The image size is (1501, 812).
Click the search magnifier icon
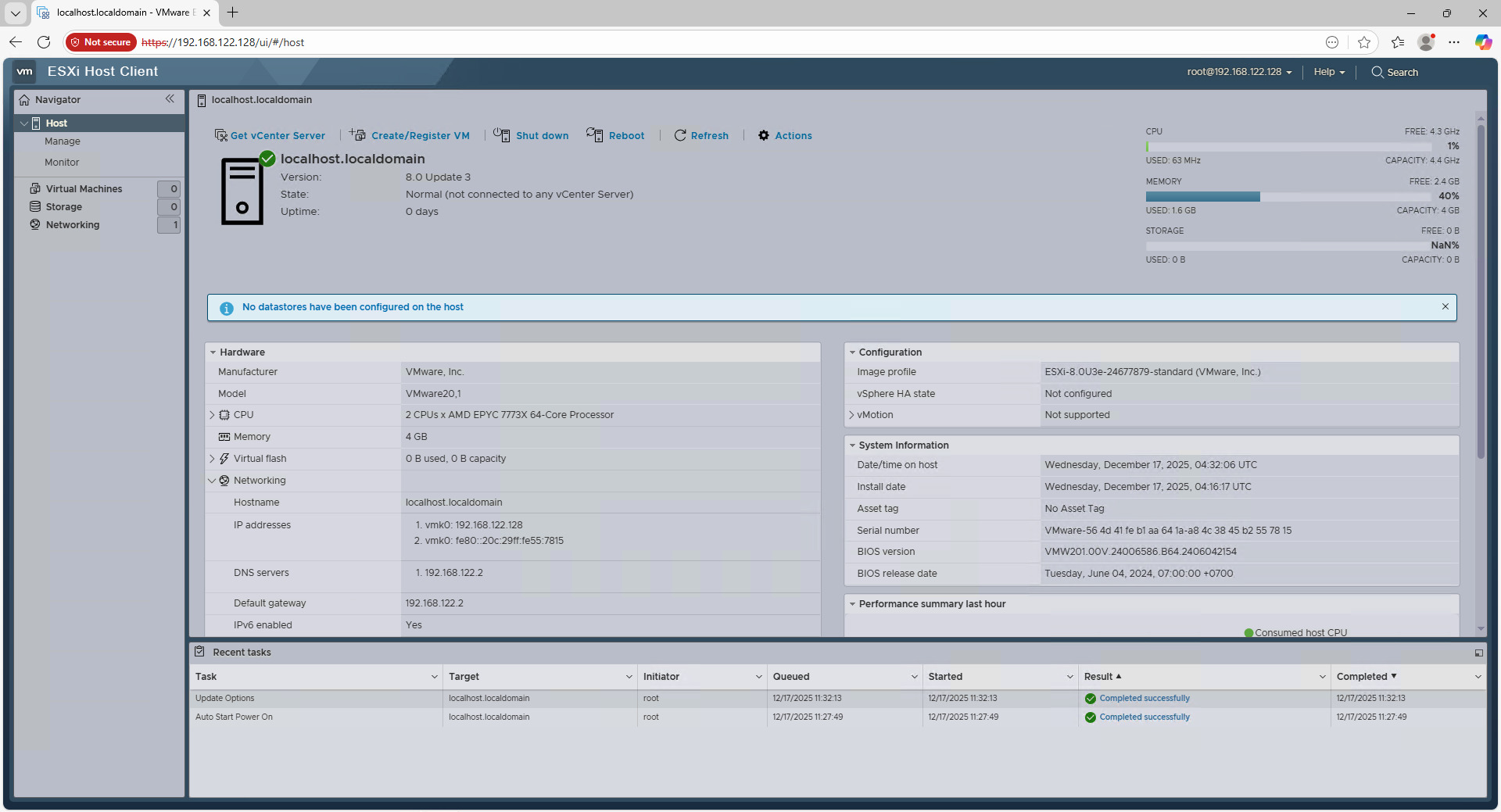click(1377, 72)
